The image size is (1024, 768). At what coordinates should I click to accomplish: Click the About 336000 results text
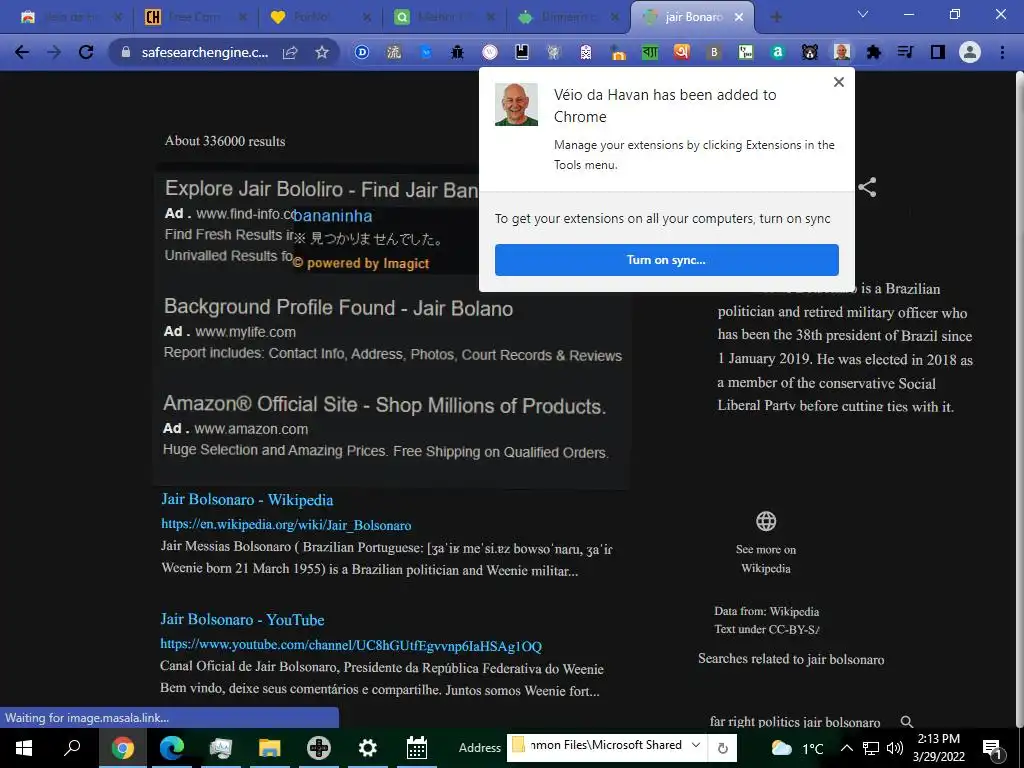pos(225,141)
